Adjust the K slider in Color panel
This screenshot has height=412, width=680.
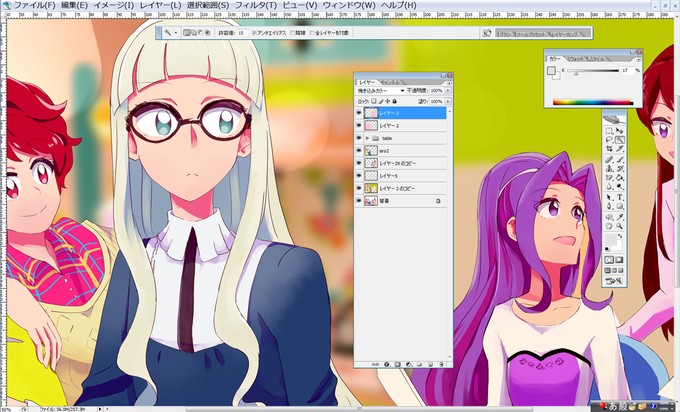[576, 74]
